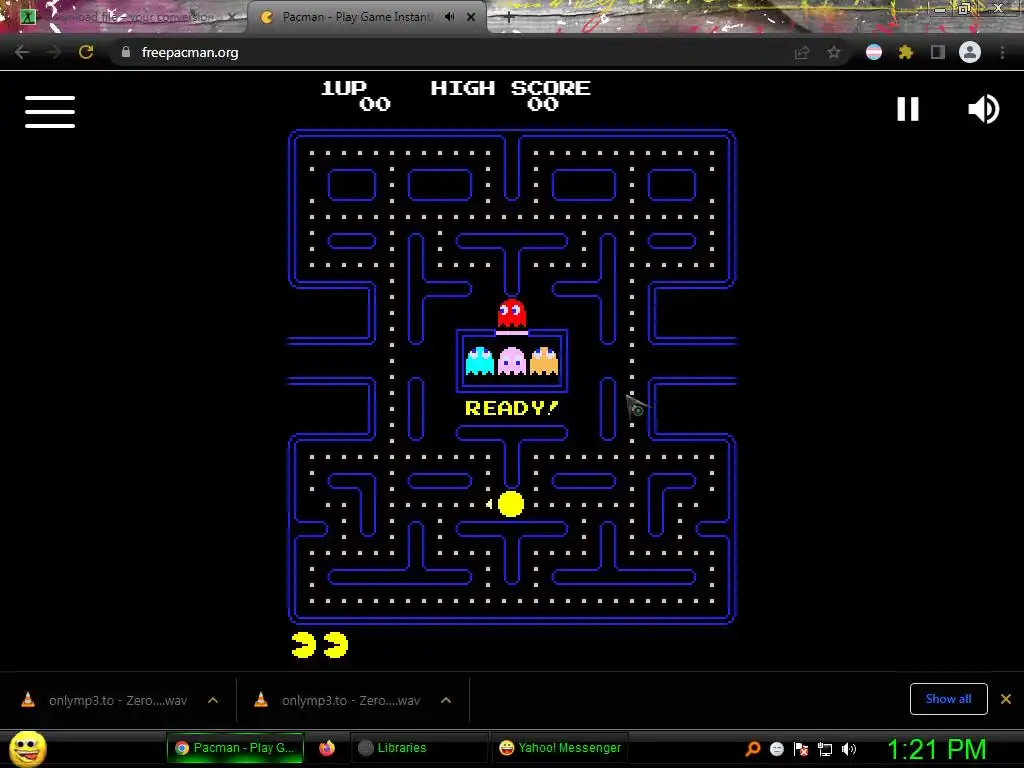The image size is (1024, 768).
Task: Show all downloads
Action: [x=948, y=699]
